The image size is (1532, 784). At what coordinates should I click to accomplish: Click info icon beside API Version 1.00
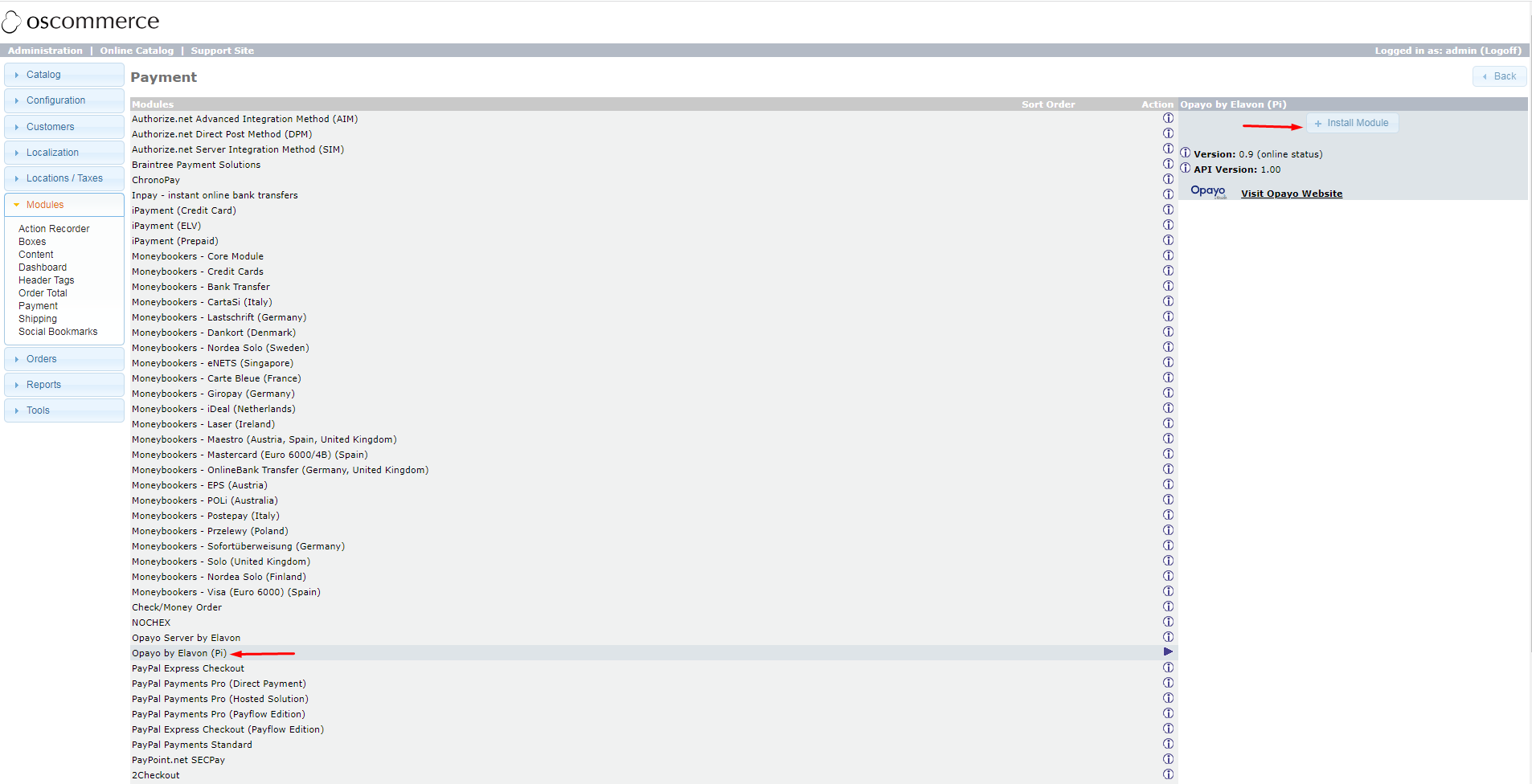tap(1185, 168)
